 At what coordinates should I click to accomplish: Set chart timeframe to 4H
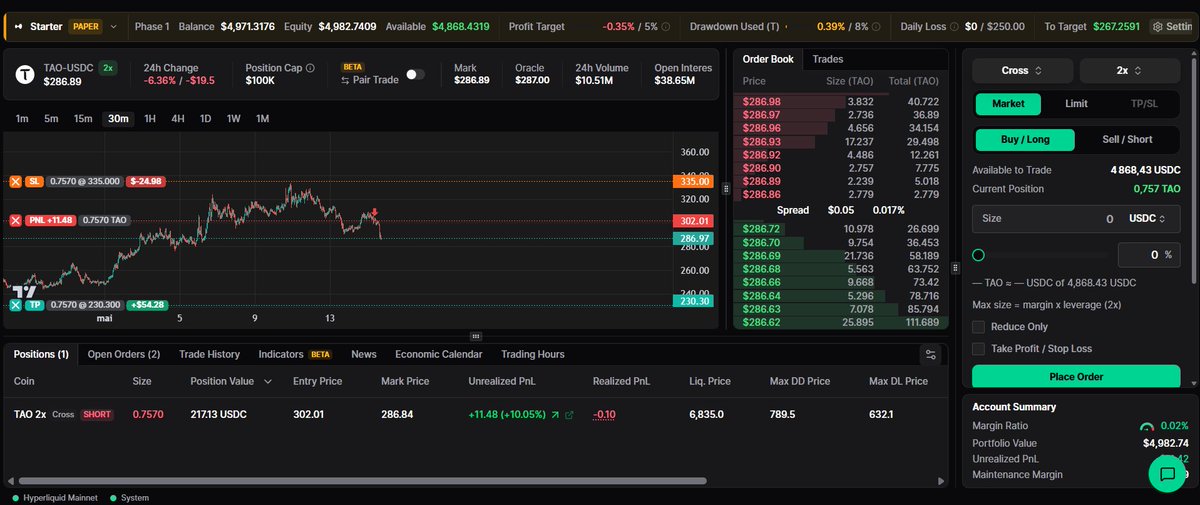pyautogui.click(x=178, y=119)
